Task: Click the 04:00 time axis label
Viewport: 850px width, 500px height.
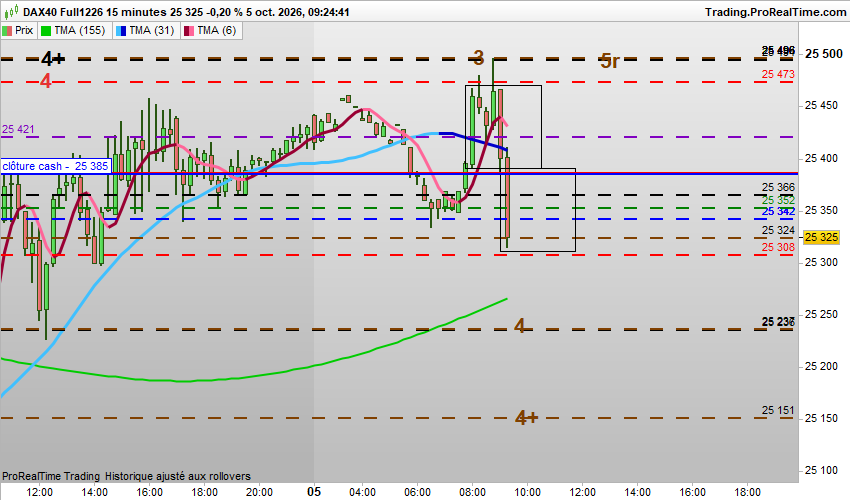Action: click(x=362, y=492)
